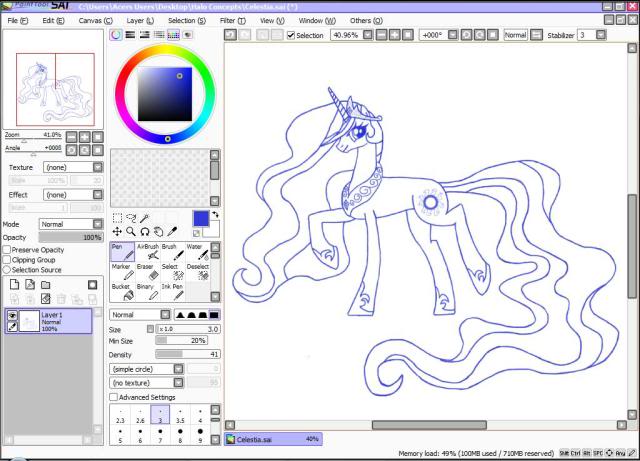Pick the magic wand tool
Image resolution: width=640 pixels, height=461 pixels.
pos(144,218)
